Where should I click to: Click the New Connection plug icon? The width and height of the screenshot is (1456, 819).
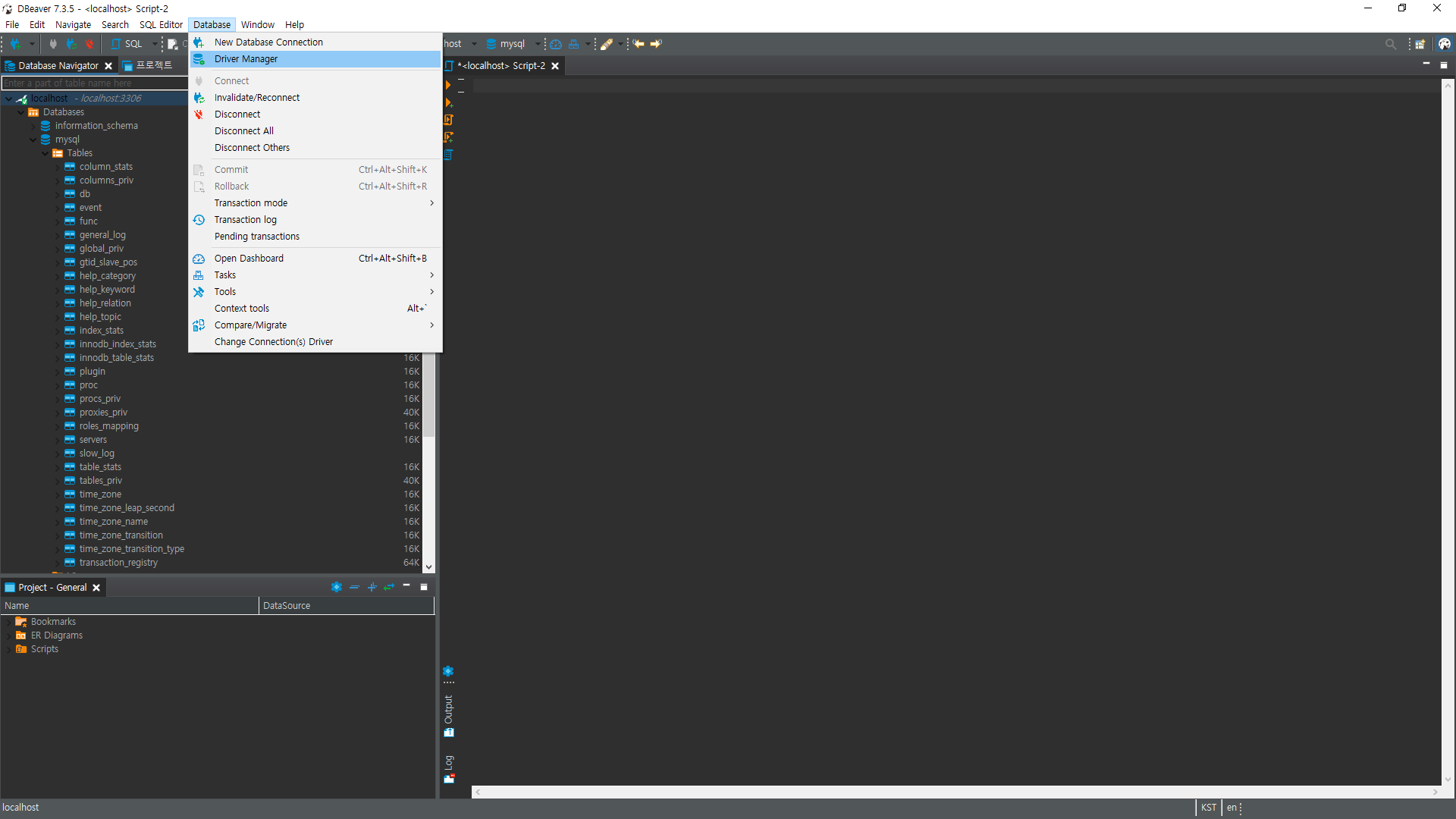14,44
